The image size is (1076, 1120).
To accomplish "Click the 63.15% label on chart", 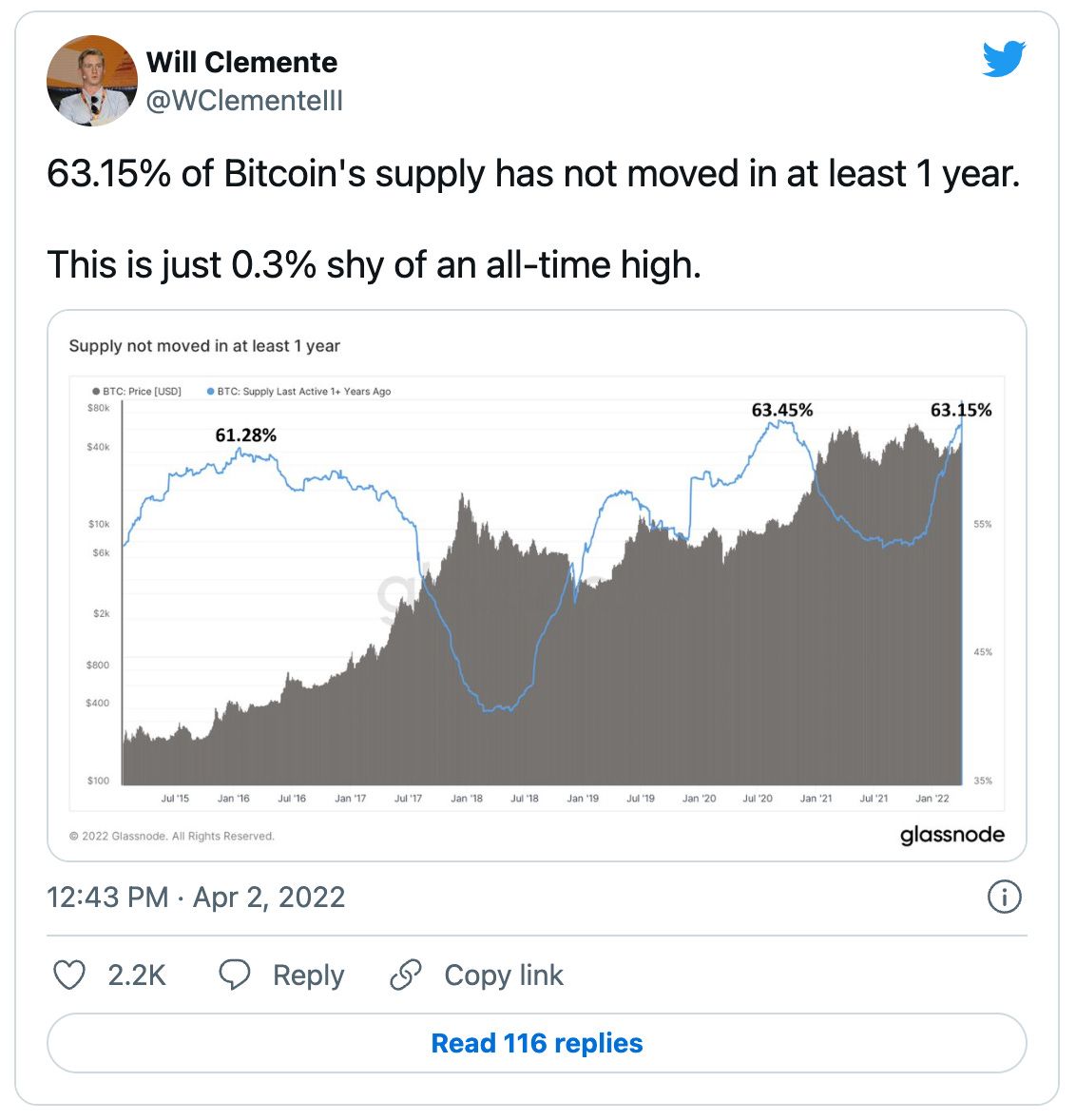I will [x=960, y=411].
